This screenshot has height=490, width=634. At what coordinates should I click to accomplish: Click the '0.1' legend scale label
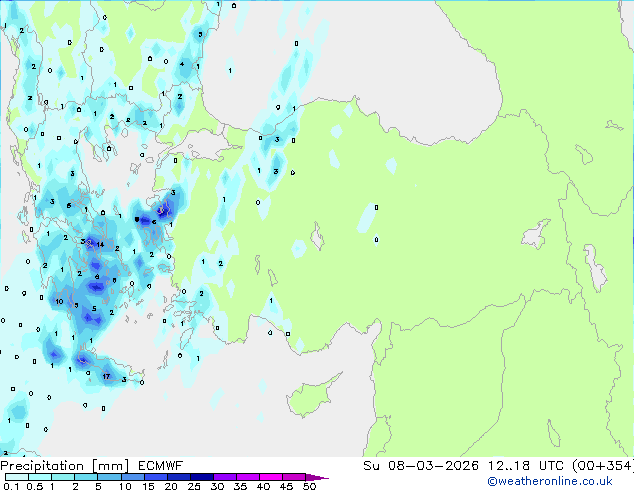(x=11, y=486)
